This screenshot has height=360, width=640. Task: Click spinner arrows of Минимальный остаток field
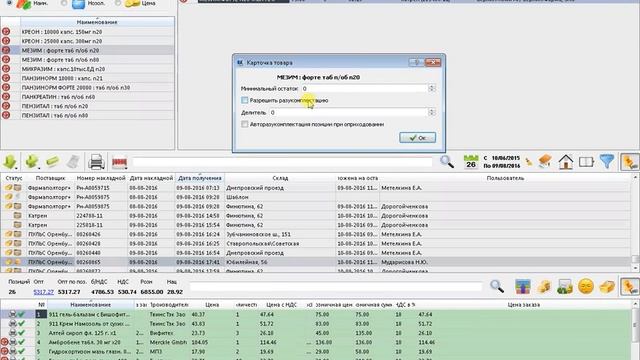(431, 88)
